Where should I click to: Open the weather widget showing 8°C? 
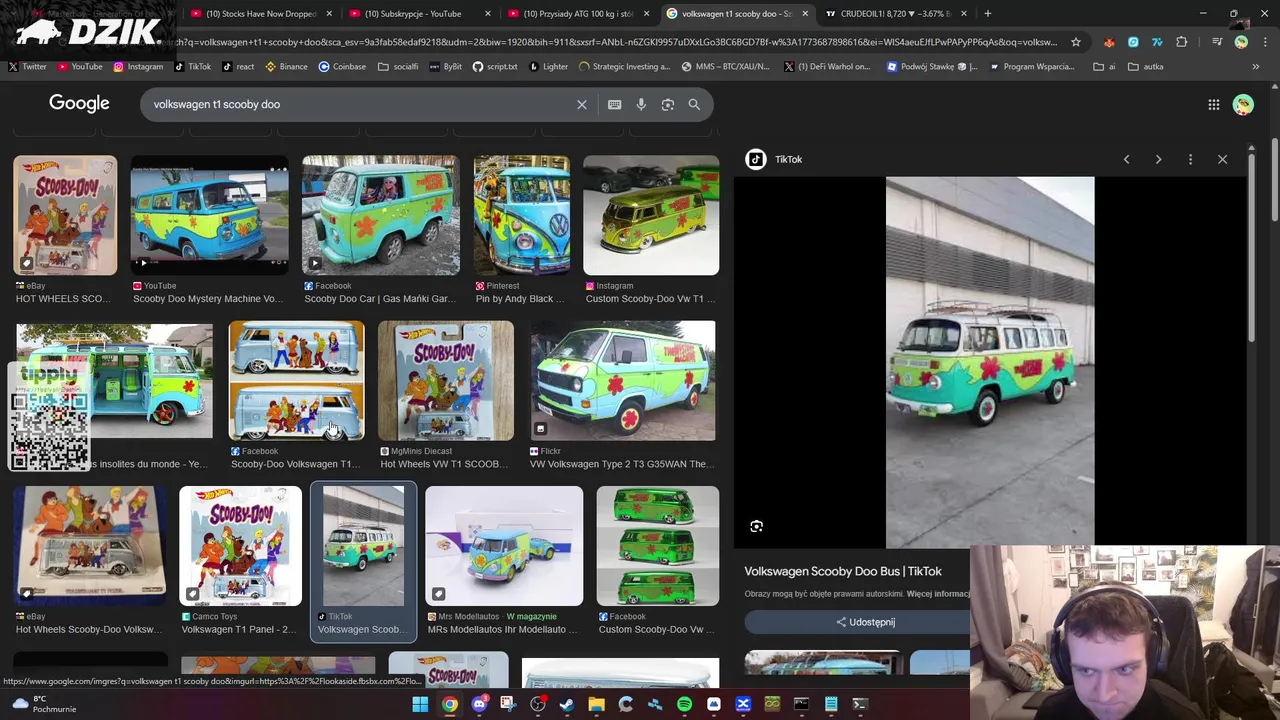44,704
